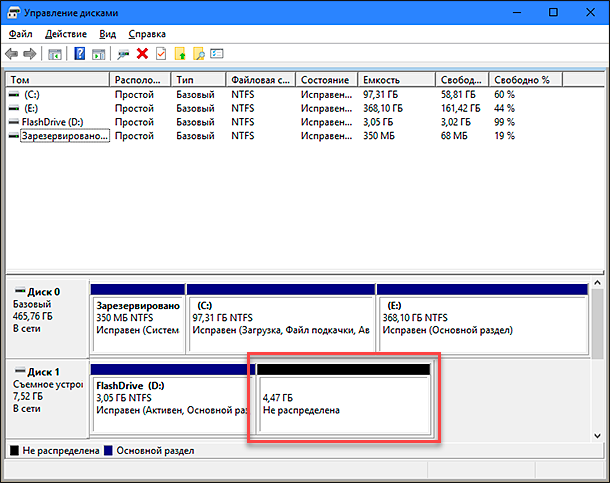Click the Disk Management title bar app icon

coord(13,13)
